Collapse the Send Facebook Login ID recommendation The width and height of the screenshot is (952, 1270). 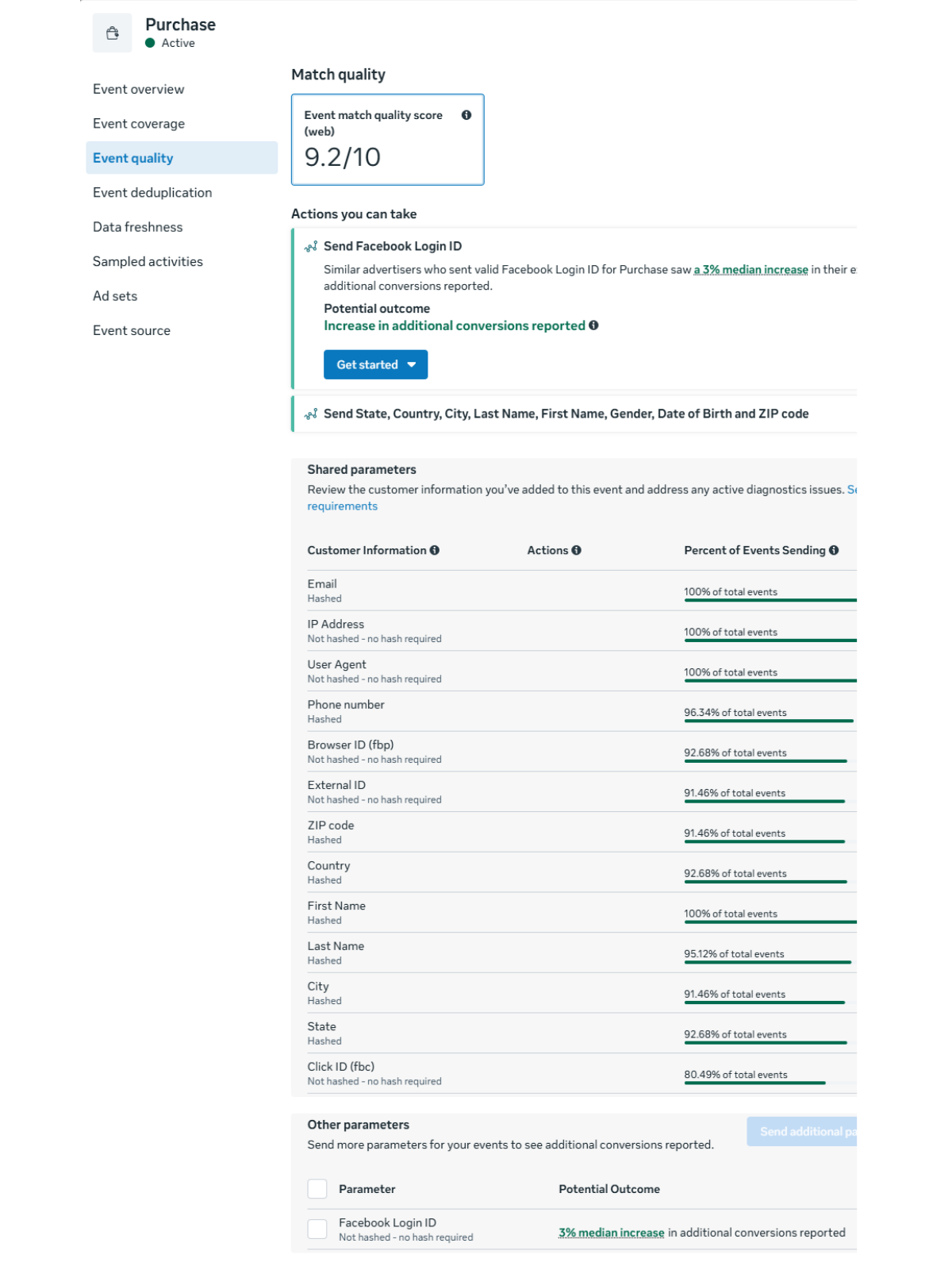393,247
